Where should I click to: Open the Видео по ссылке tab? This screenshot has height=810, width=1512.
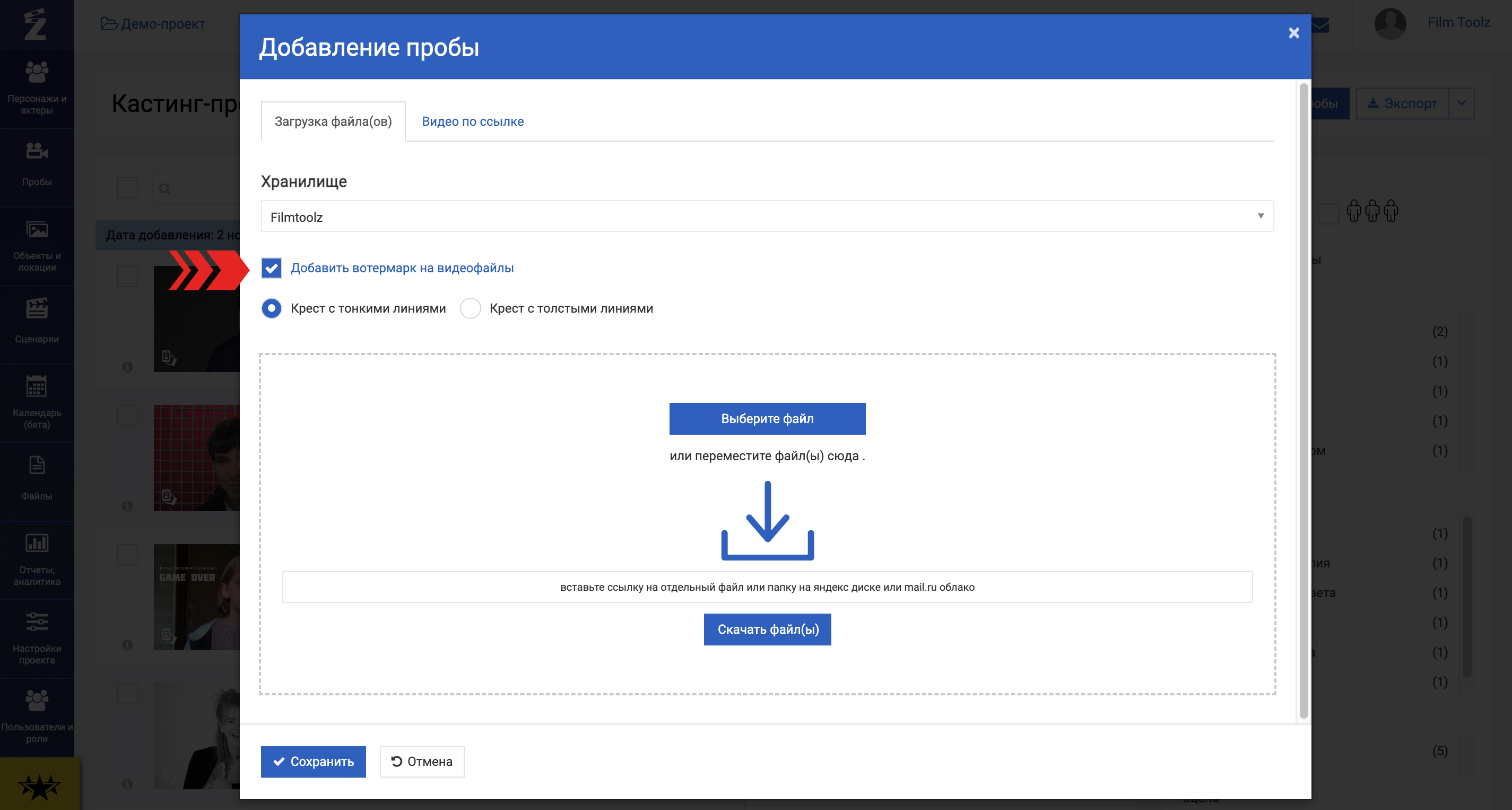point(473,122)
